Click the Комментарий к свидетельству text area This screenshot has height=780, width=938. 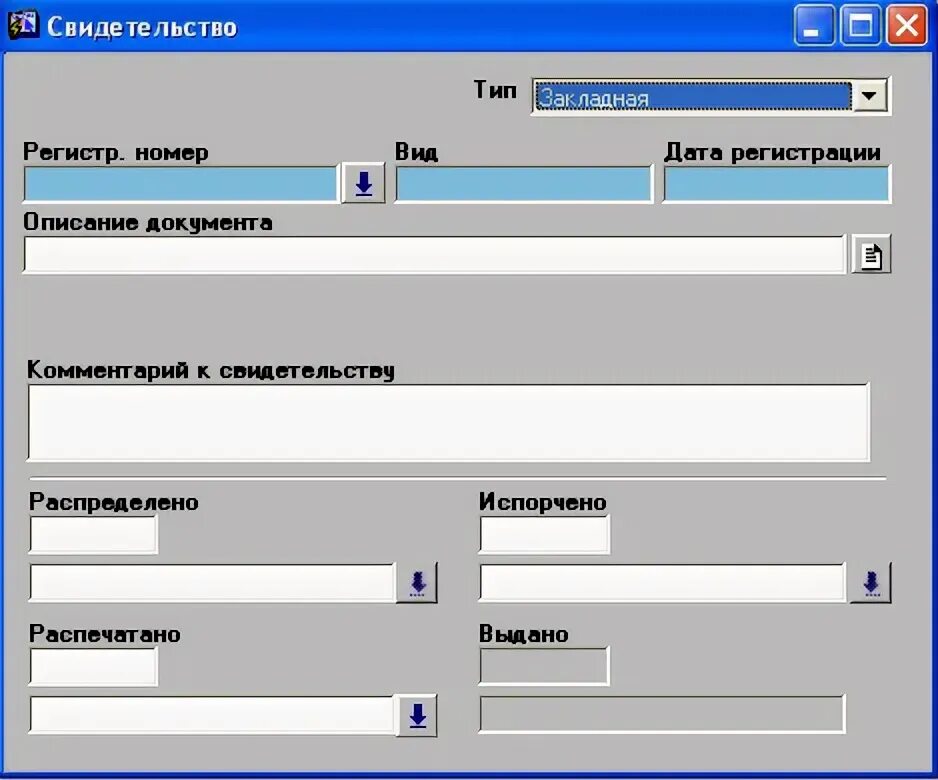tap(449, 422)
